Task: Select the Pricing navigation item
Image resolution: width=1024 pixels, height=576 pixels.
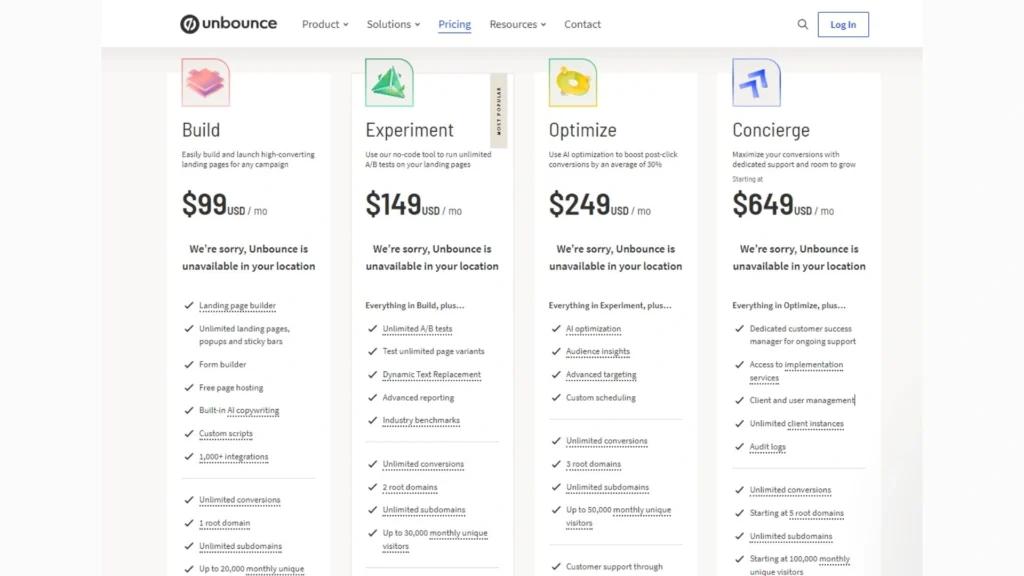Action: coord(454,24)
